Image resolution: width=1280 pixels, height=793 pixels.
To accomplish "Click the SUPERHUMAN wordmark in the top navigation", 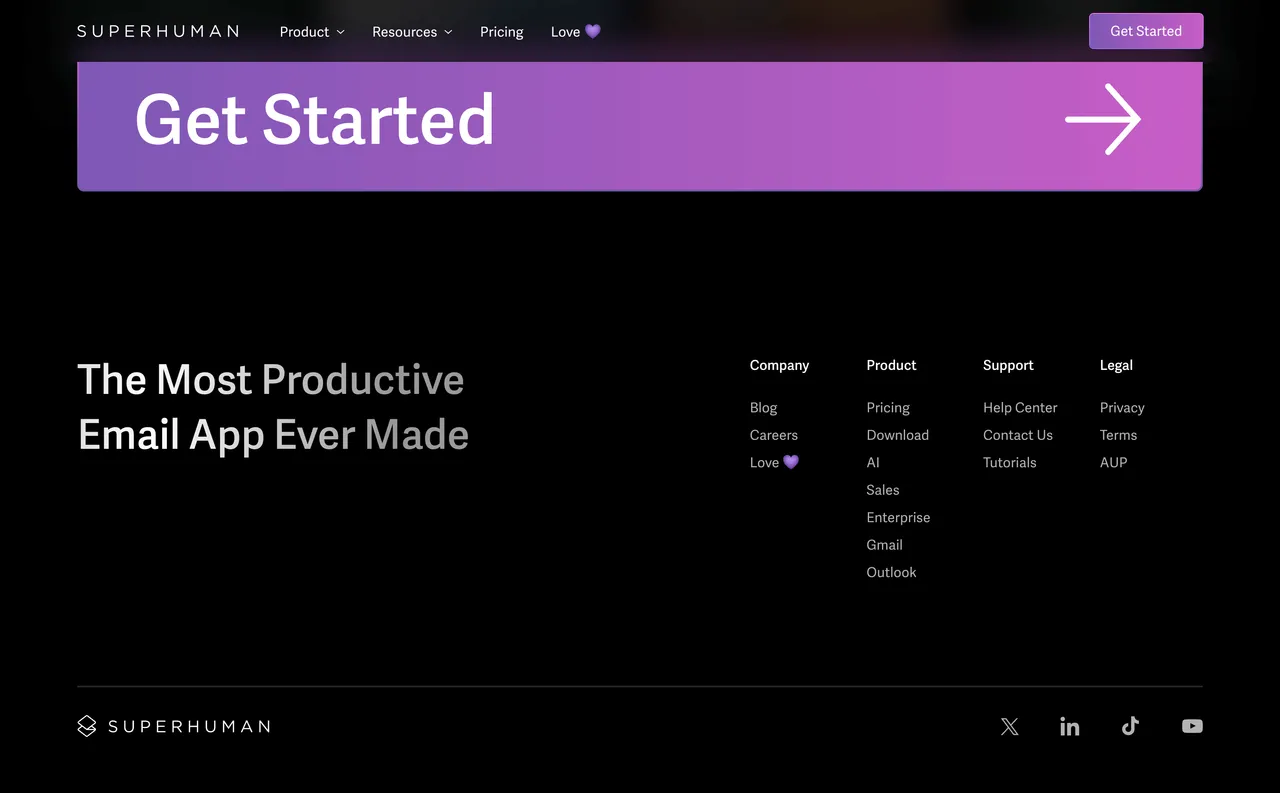I will pos(157,31).
